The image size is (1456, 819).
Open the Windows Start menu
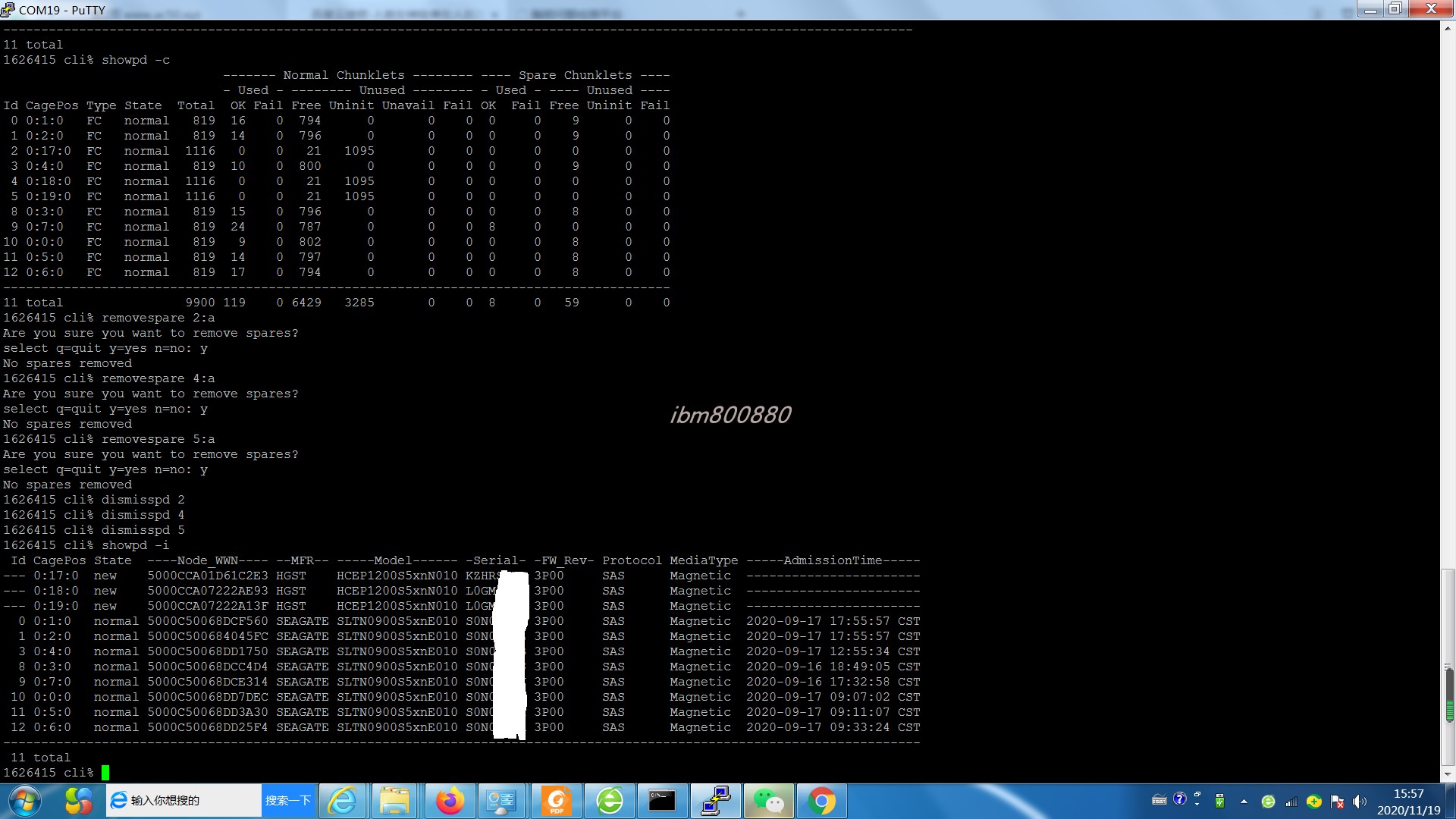coord(24,801)
